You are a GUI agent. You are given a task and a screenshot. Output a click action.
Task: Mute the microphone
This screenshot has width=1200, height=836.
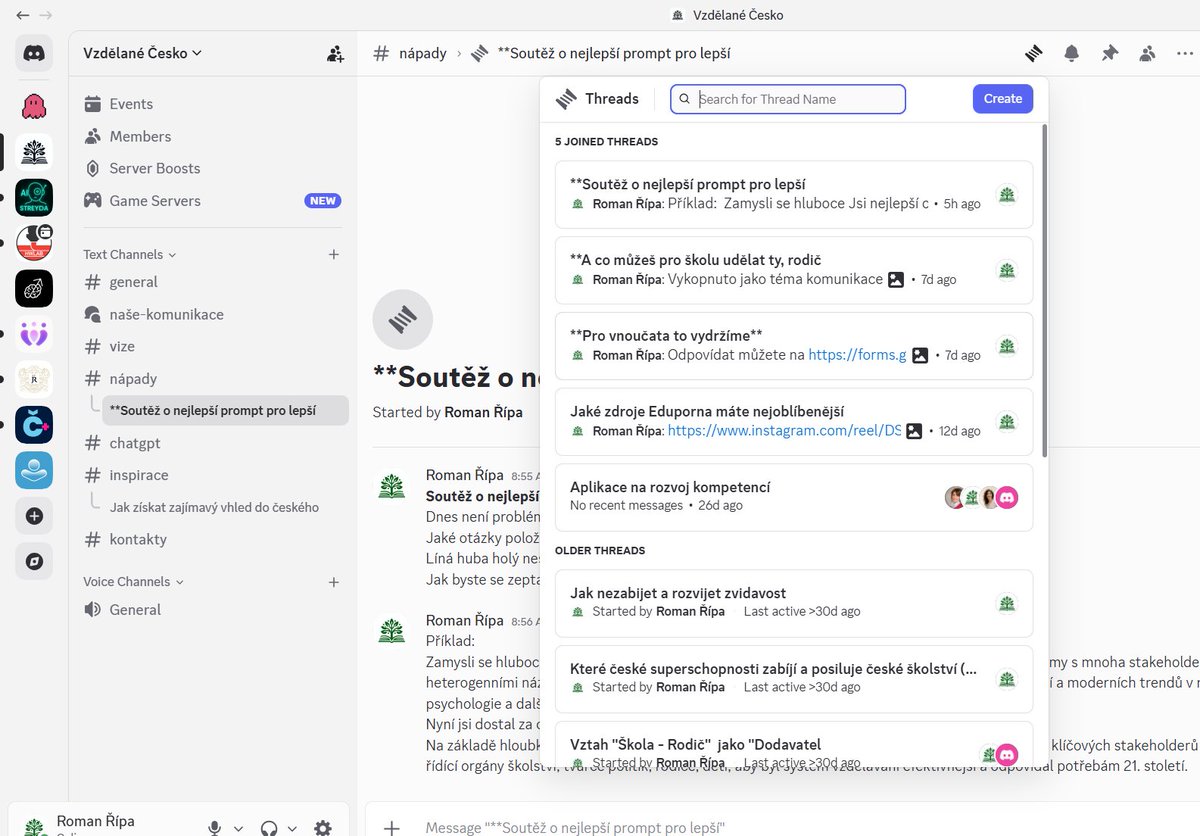214,828
